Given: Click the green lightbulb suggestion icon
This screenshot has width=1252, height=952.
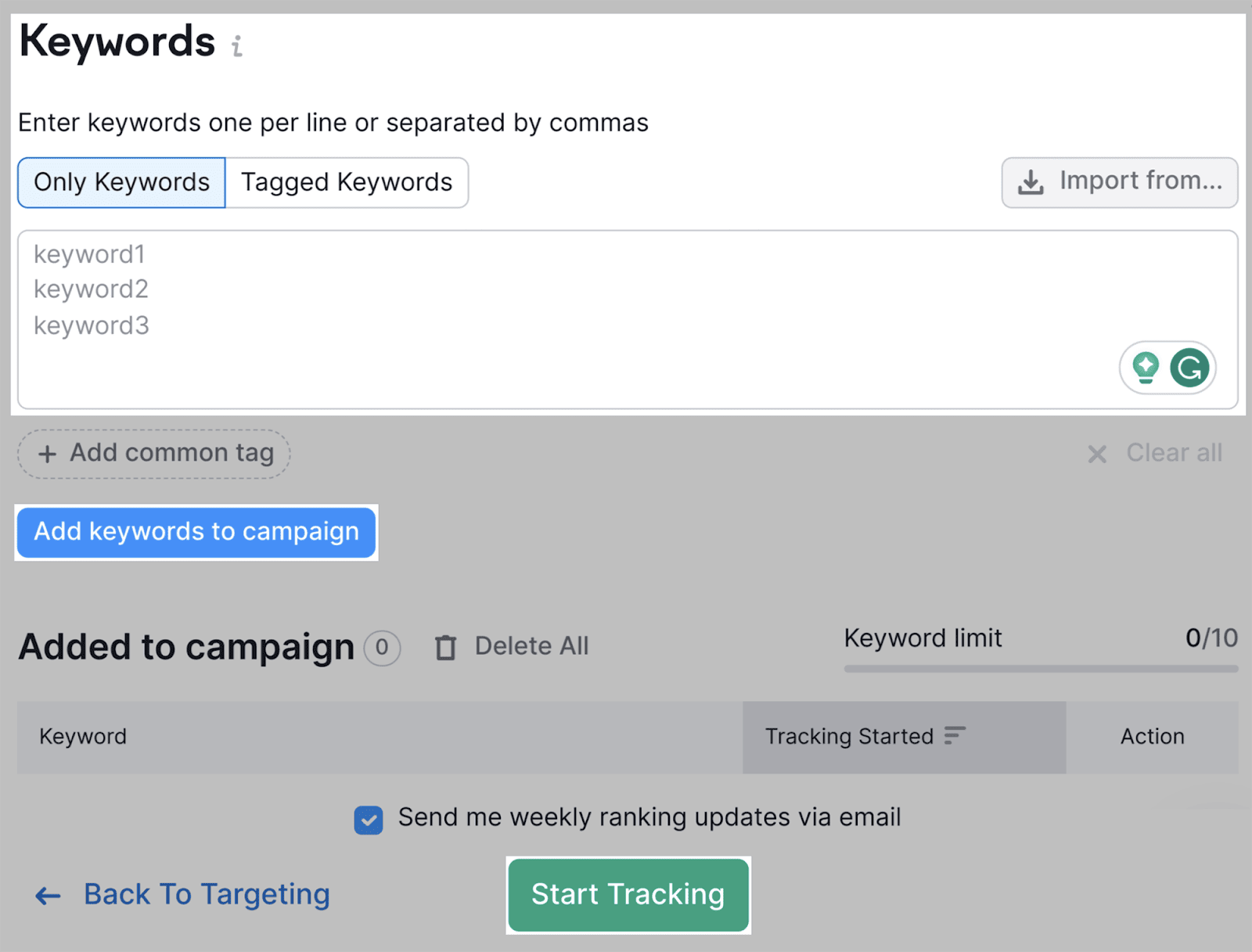Looking at the screenshot, I should [x=1145, y=368].
